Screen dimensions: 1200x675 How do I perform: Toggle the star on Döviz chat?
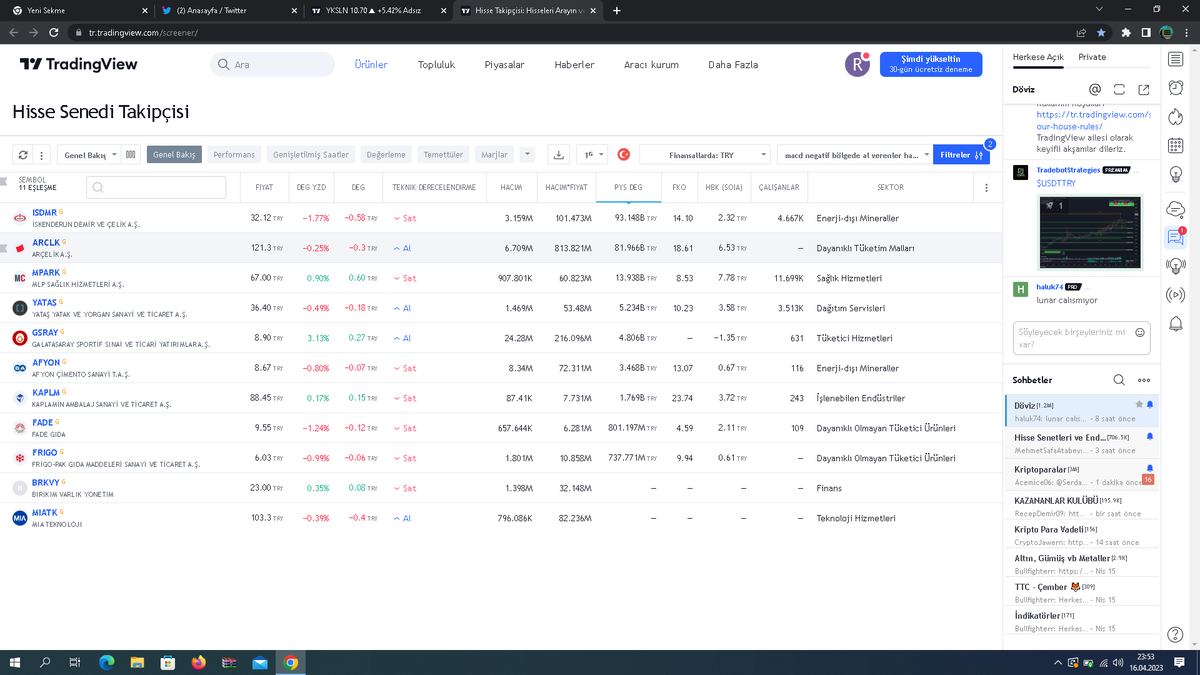tap(1138, 404)
